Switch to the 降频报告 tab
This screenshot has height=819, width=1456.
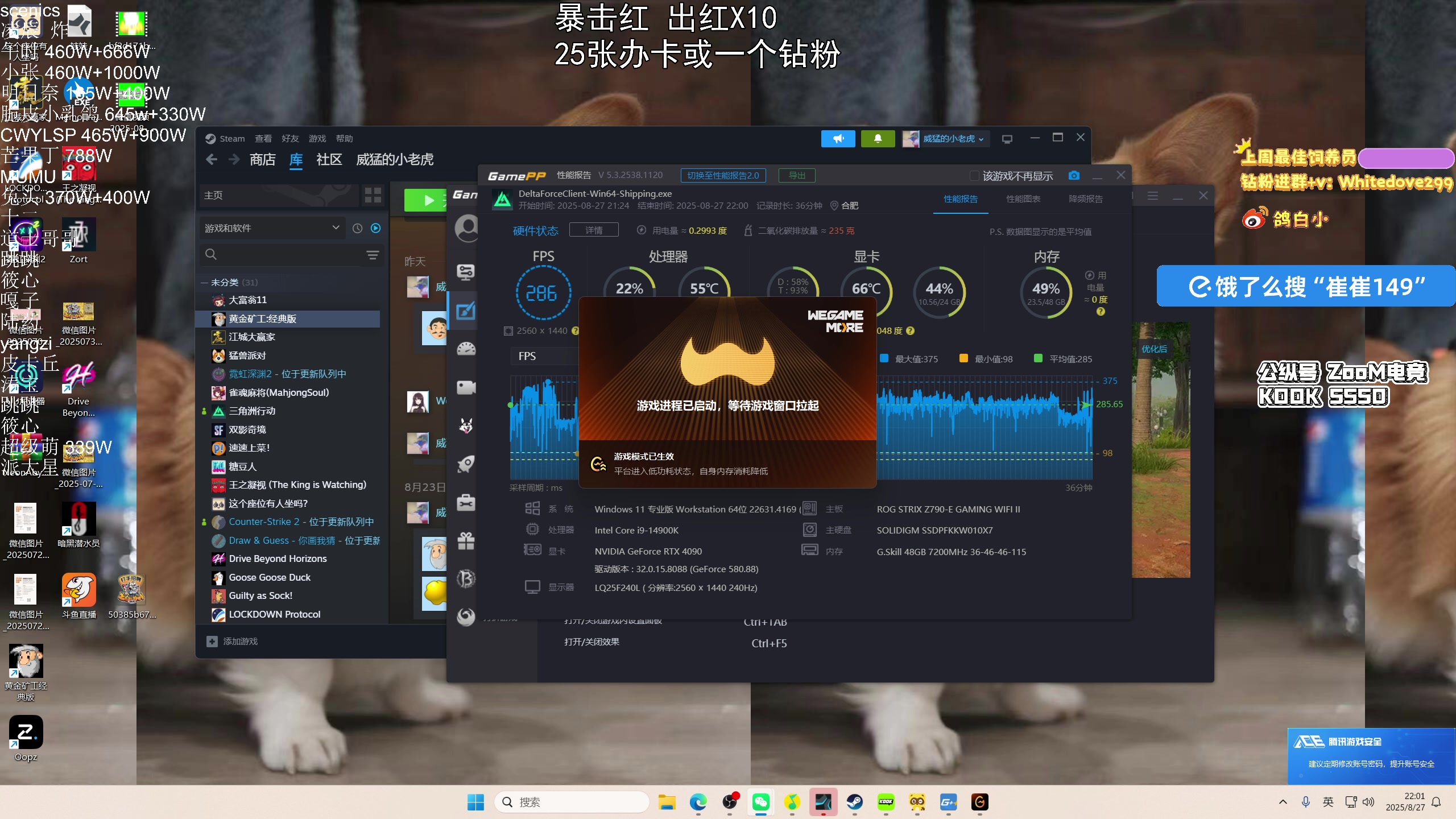(x=1086, y=199)
